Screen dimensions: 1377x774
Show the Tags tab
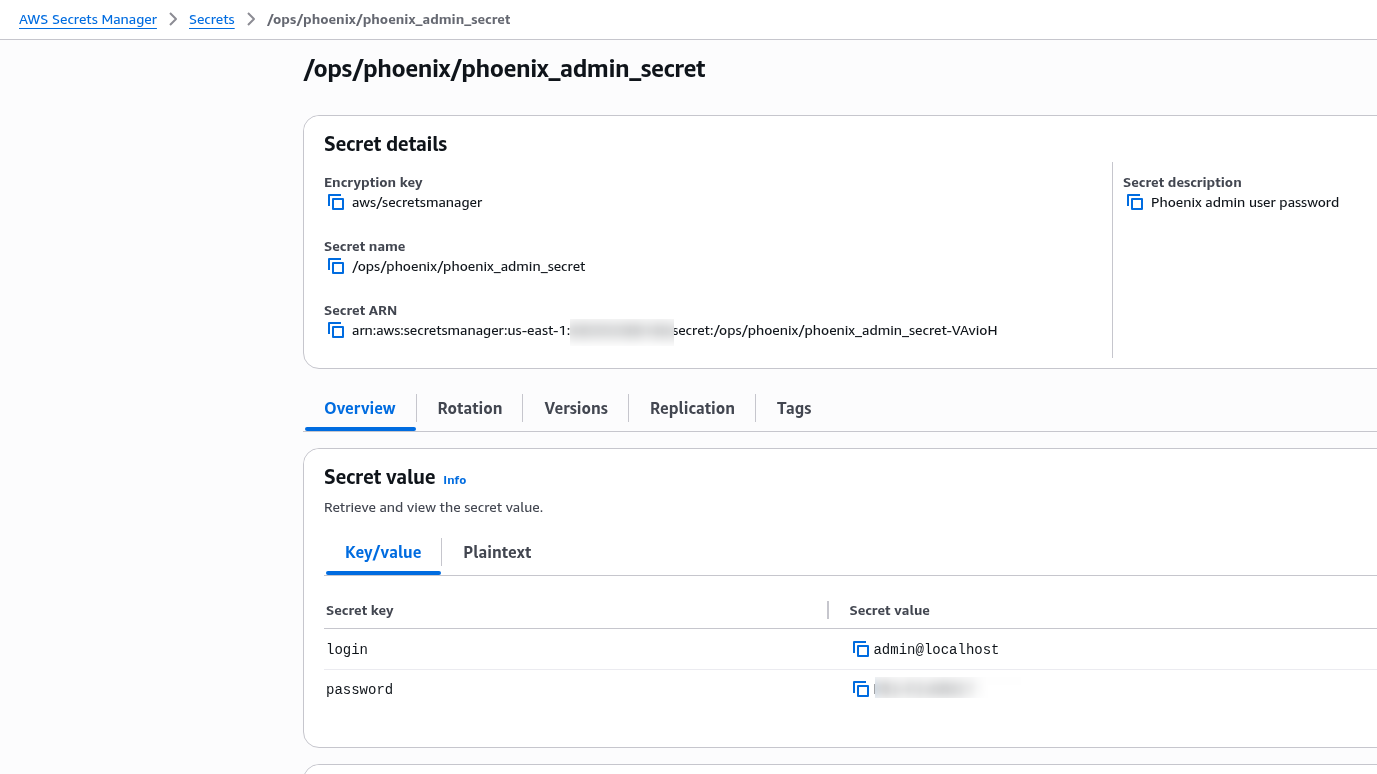[794, 408]
